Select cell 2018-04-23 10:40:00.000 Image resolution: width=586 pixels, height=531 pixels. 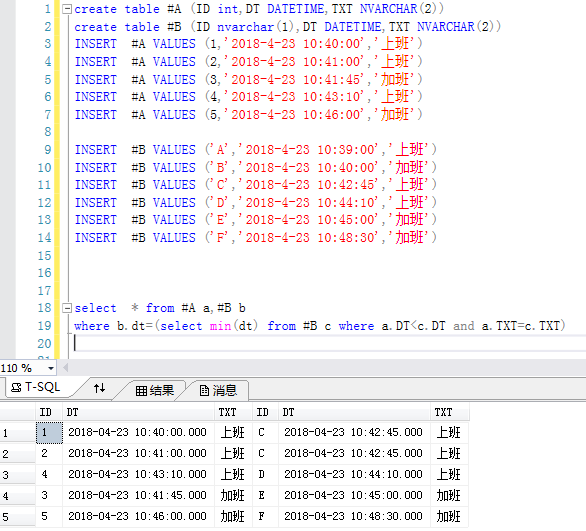(x=139, y=433)
